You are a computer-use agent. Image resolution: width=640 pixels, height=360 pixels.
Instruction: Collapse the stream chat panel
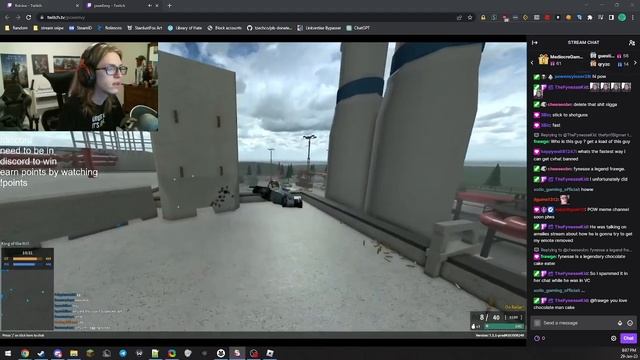(535, 42)
